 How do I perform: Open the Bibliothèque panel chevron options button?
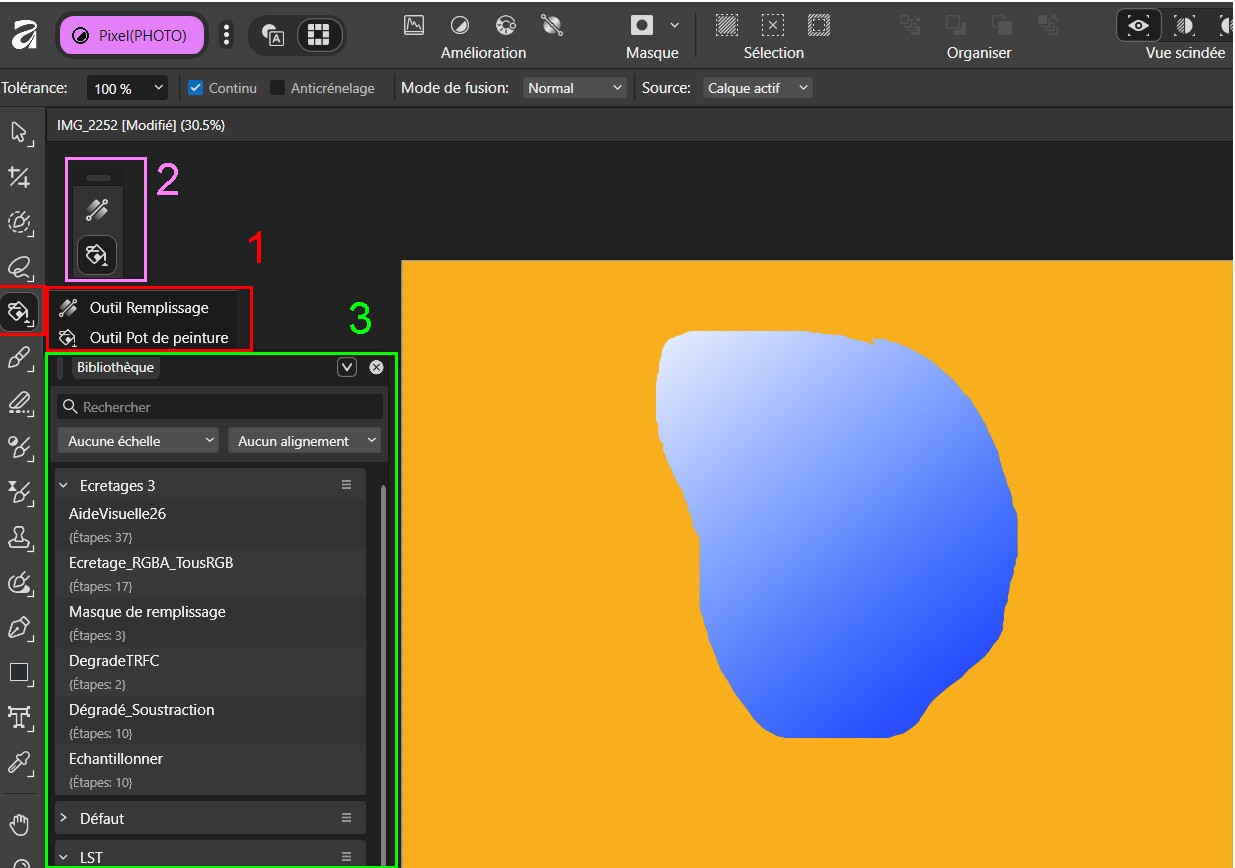point(347,367)
